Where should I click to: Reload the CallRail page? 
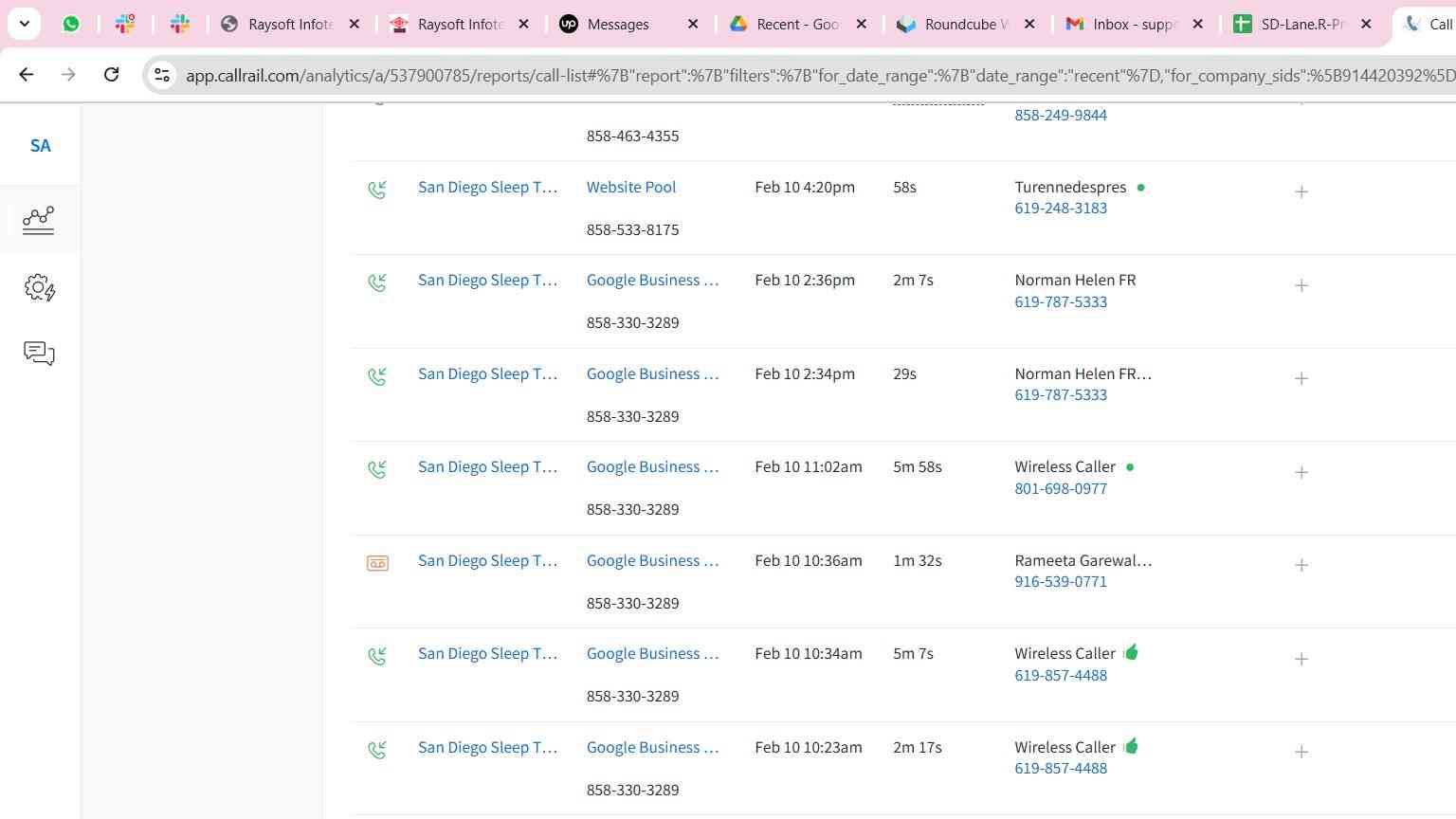click(111, 74)
